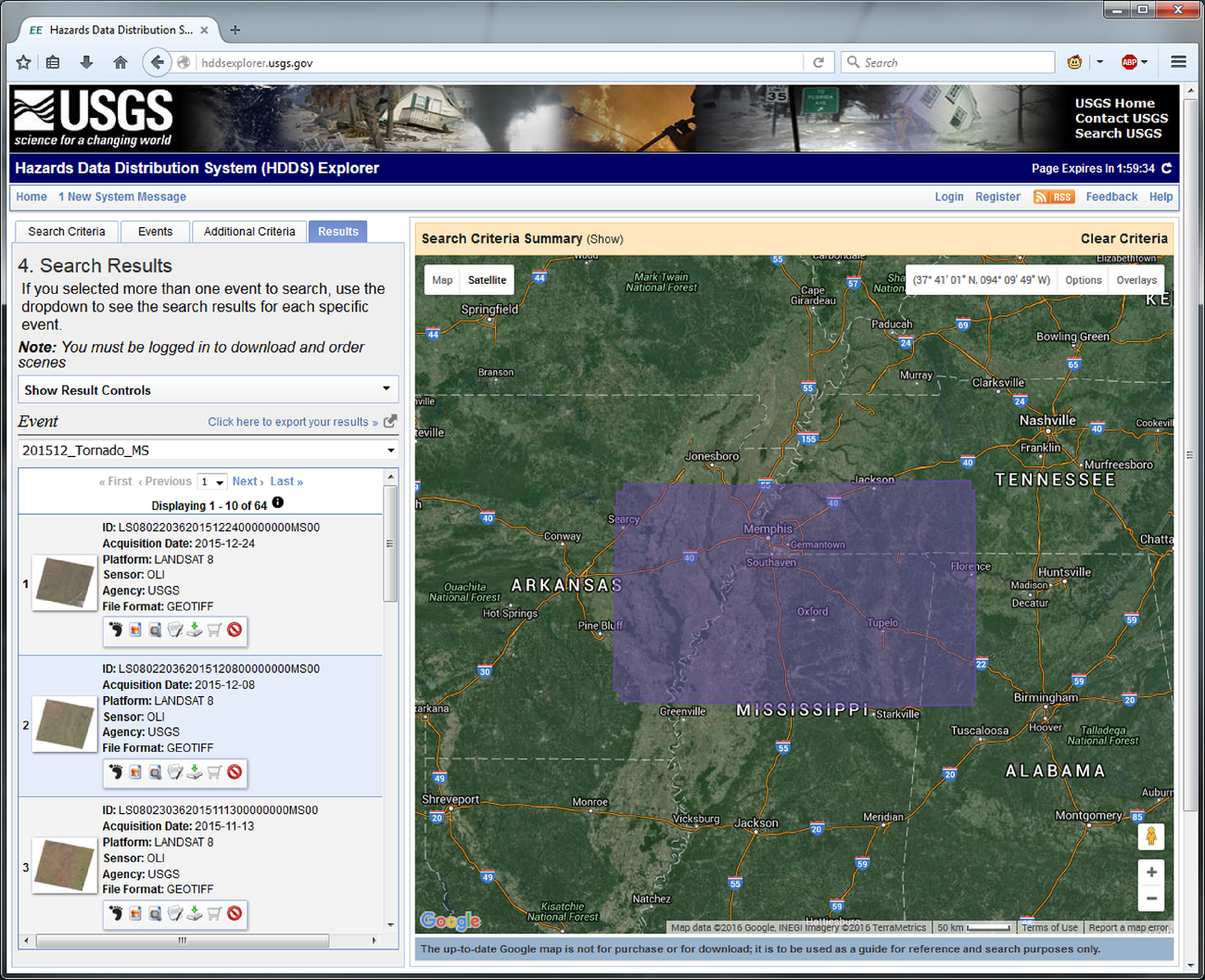Add the 2015-12-24 scene to cart
The height and width of the screenshot is (980, 1205).
(x=214, y=630)
